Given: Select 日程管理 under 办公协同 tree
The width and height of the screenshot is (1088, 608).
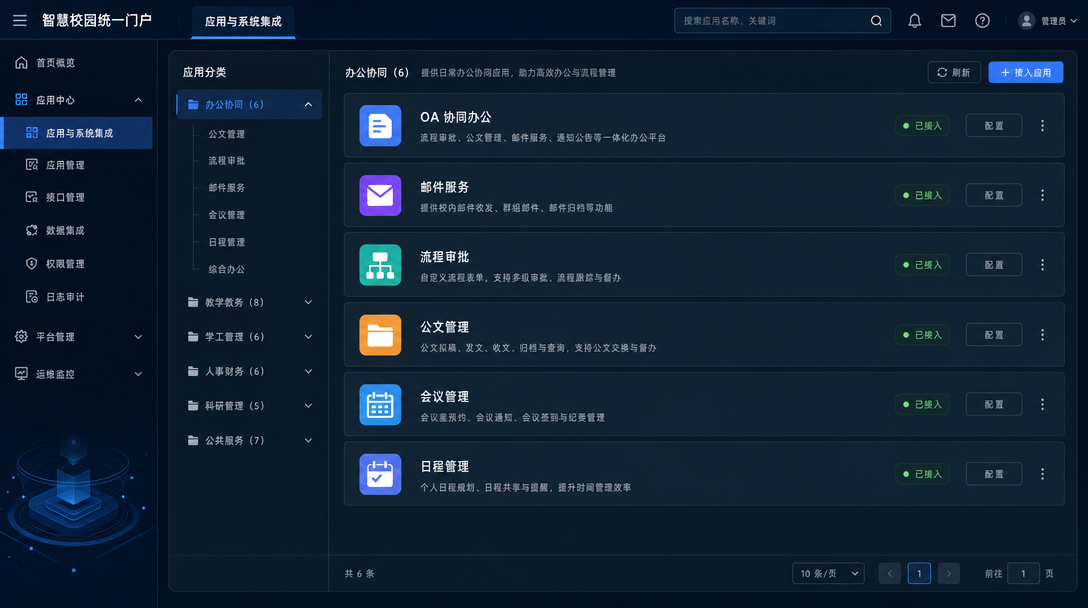Looking at the screenshot, I should point(227,242).
